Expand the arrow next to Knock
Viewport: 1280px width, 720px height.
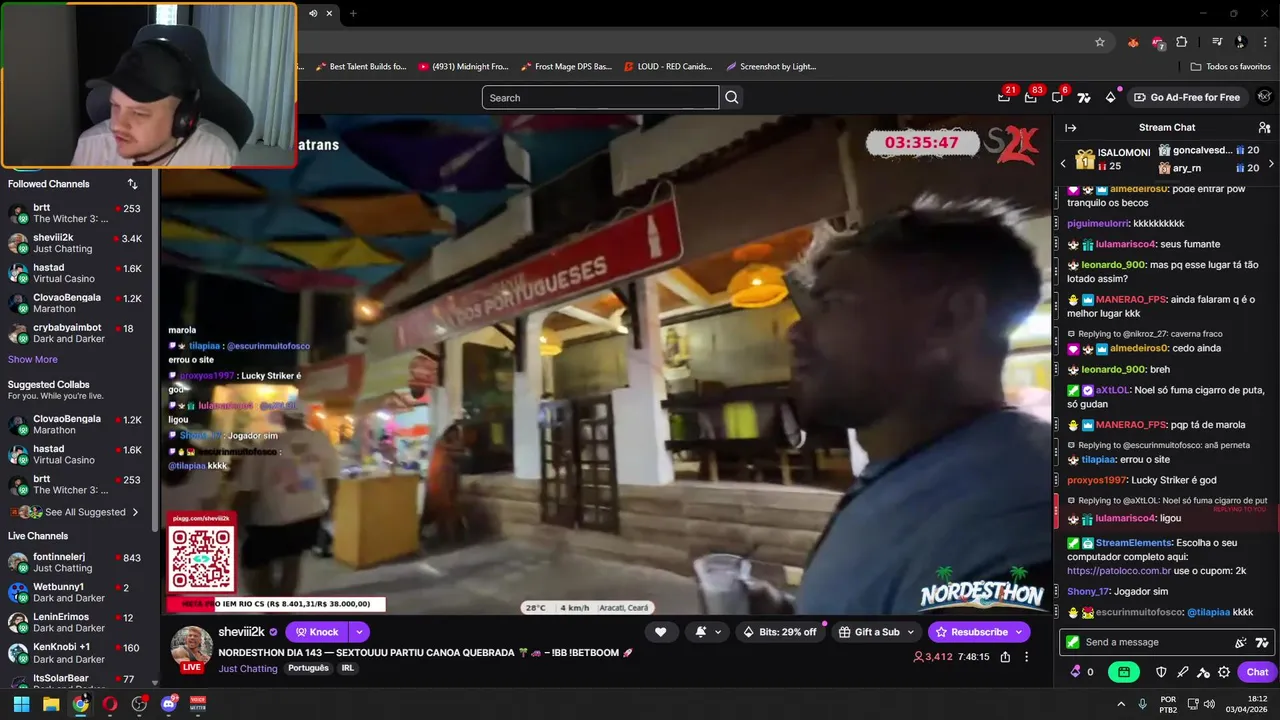point(358,632)
